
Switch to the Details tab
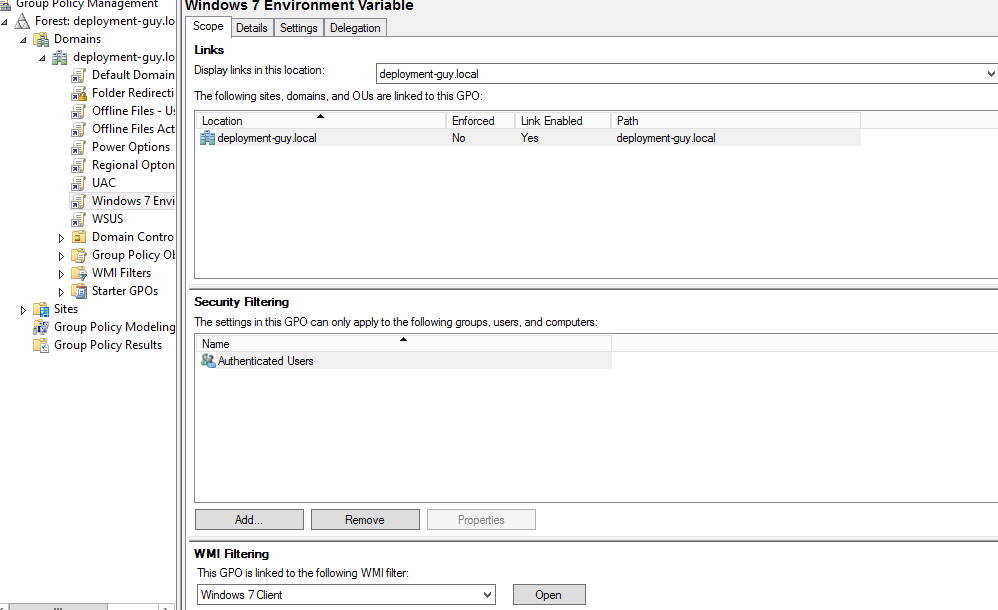pyautogui.click(x=251, y=28)
